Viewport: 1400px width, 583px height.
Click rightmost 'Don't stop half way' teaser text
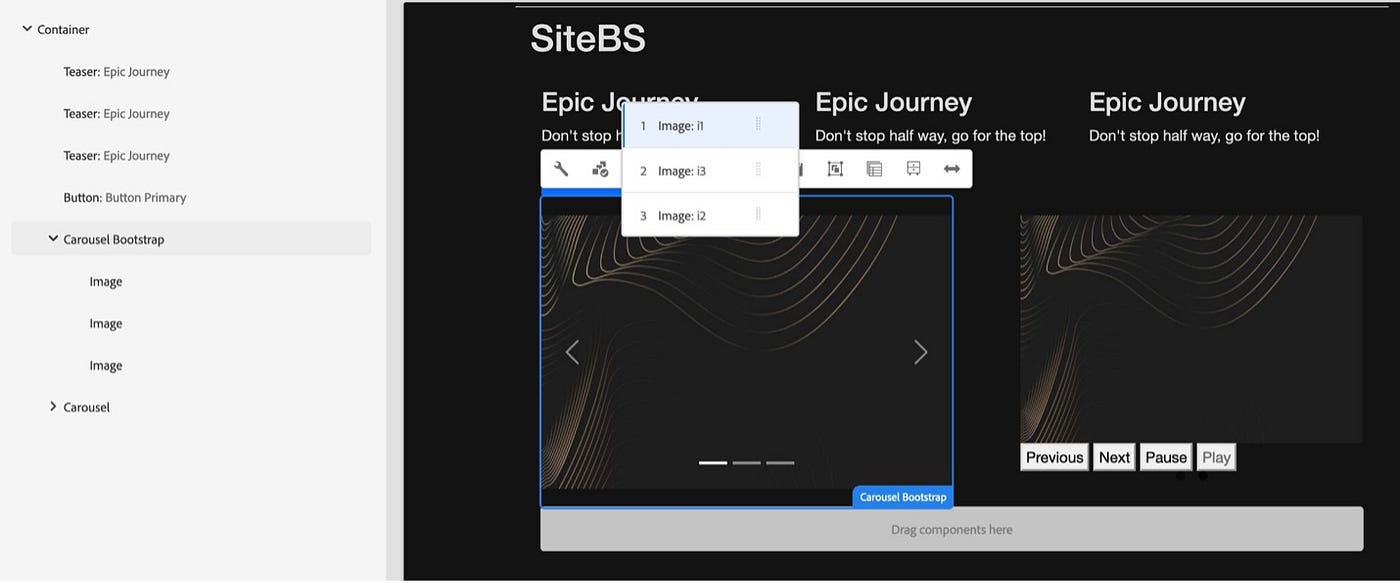[x=1204, y=135]
